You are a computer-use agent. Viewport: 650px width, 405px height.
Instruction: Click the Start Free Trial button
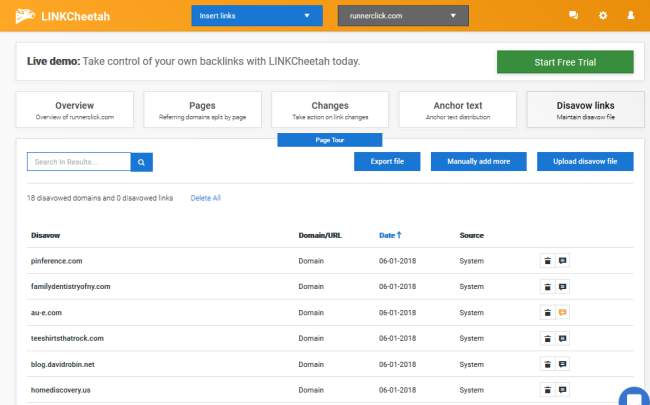(x=565, y=62)
